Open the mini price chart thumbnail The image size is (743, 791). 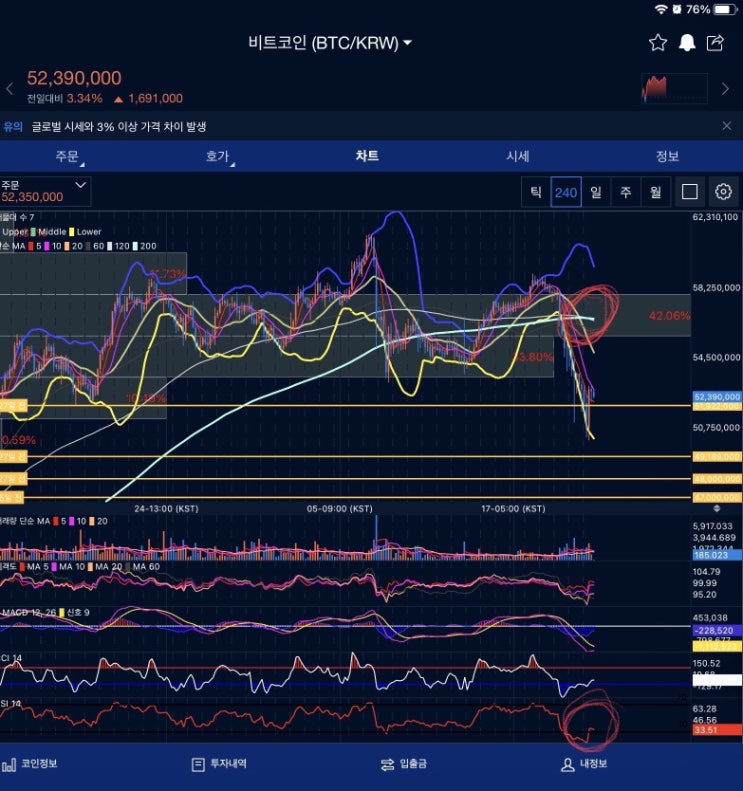click(x=674, y=88)
